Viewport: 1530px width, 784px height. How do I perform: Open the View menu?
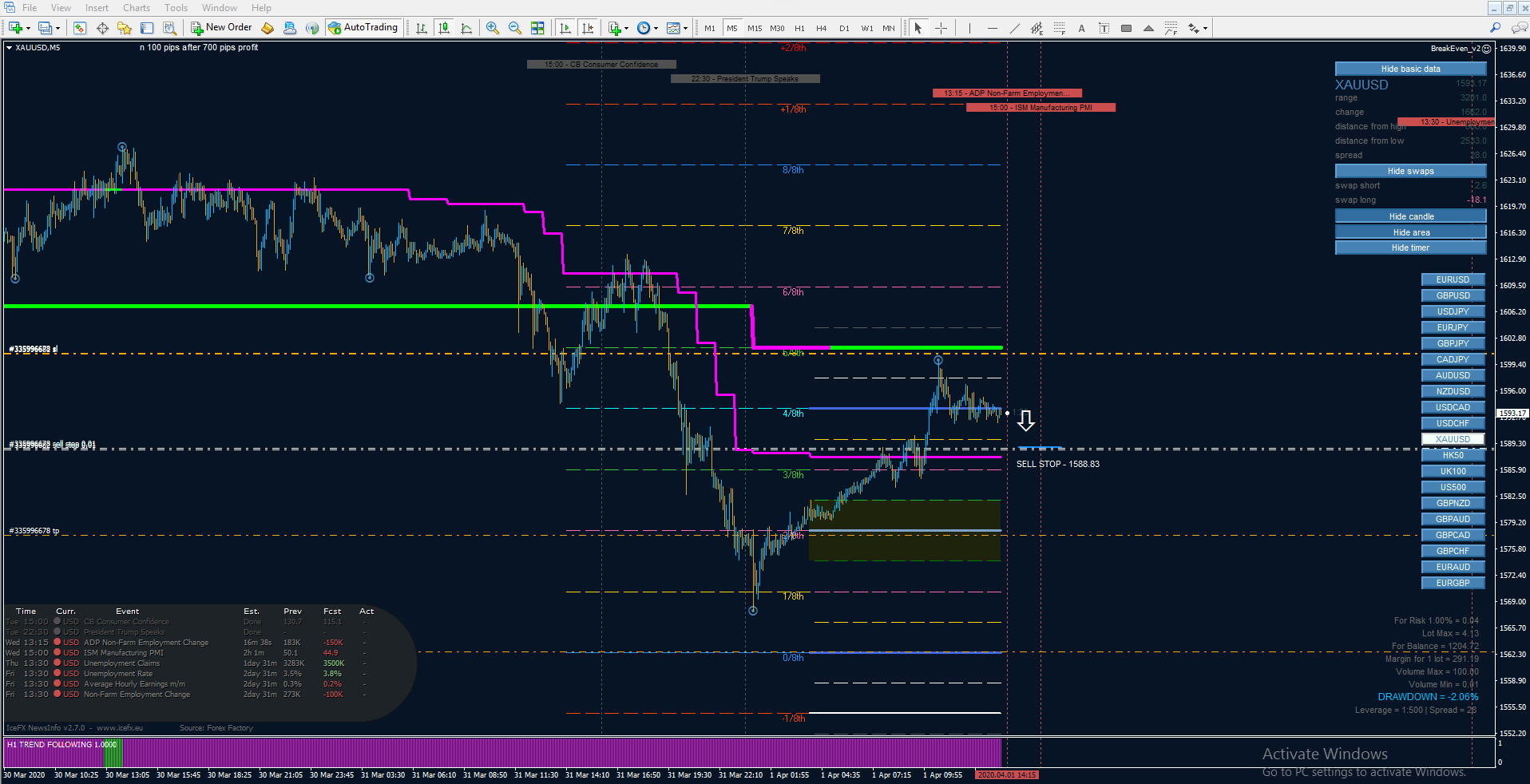coord(61,8)
